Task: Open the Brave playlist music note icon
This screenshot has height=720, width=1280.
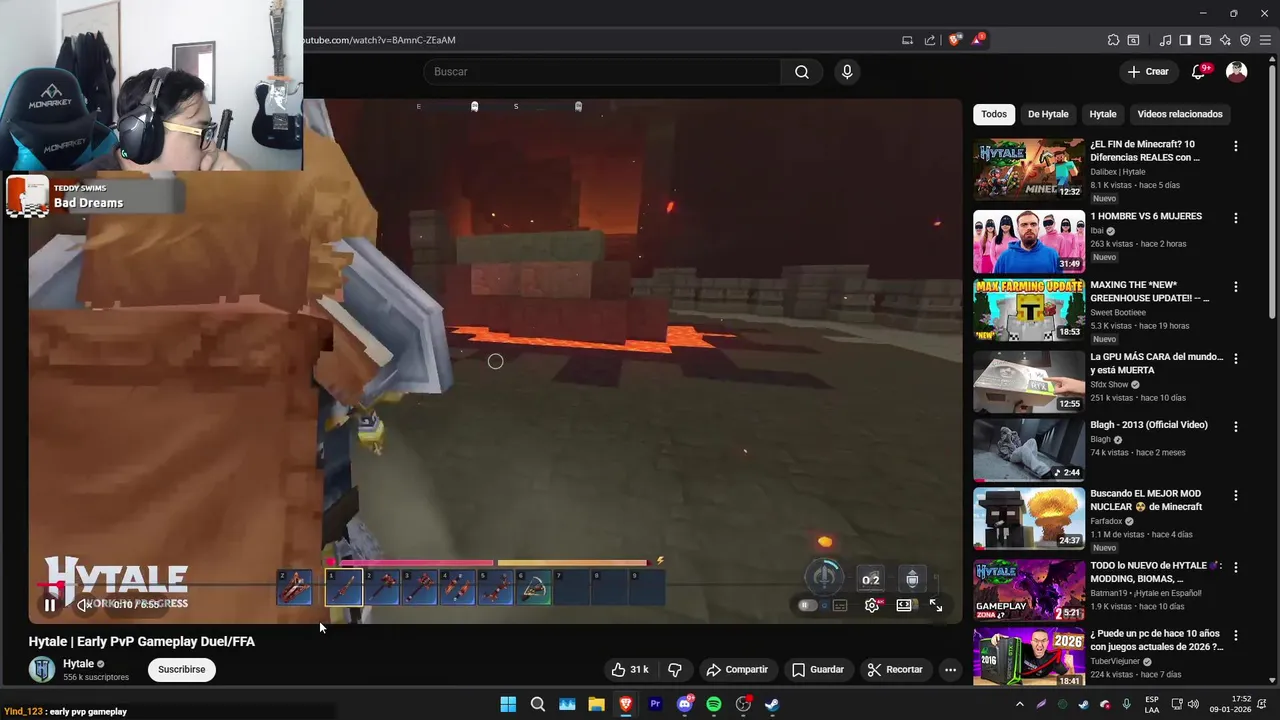Action: 1165,40
